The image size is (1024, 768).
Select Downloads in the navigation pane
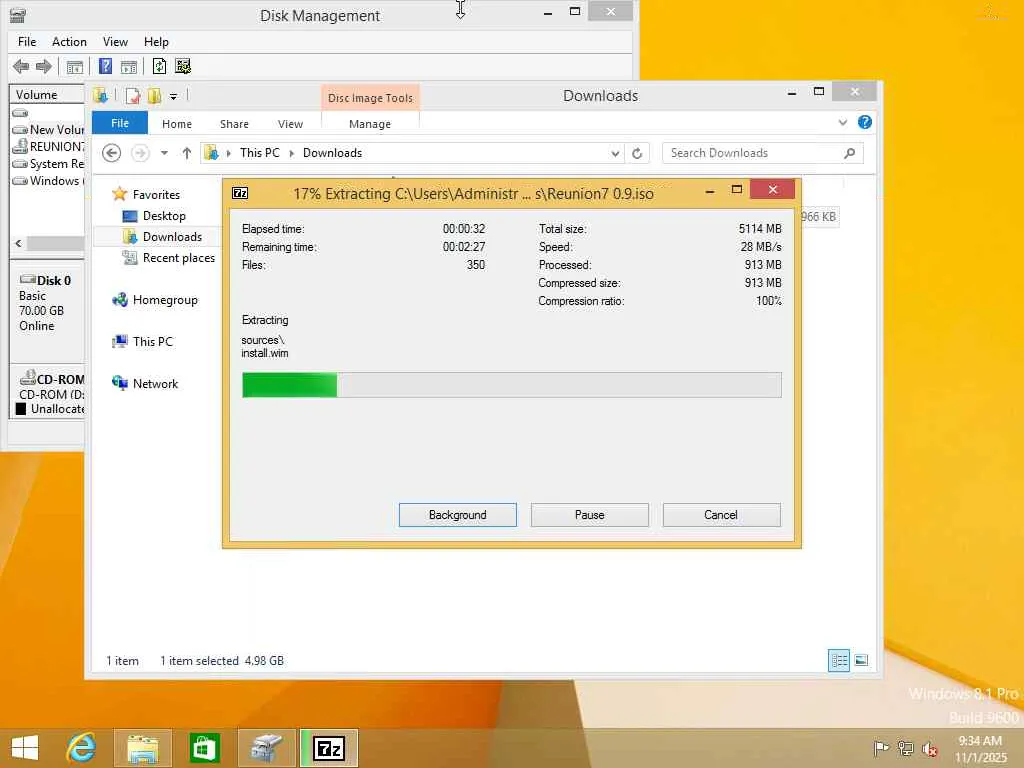pos(172,236)
